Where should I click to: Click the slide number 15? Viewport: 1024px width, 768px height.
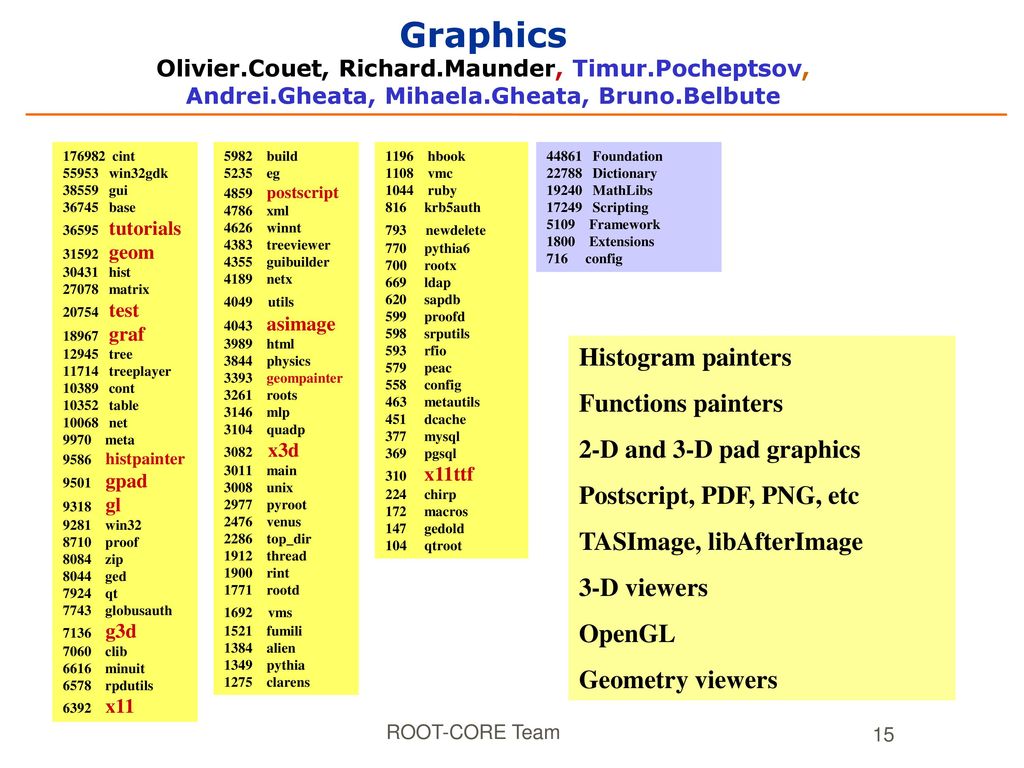884,735
